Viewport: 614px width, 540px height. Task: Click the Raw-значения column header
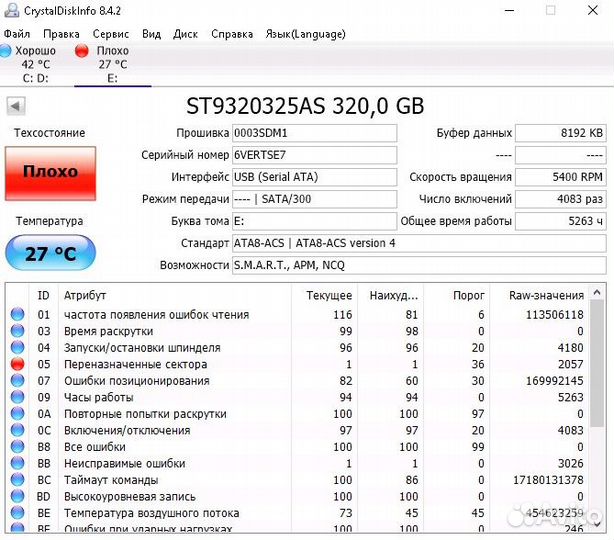coord(540,295)
